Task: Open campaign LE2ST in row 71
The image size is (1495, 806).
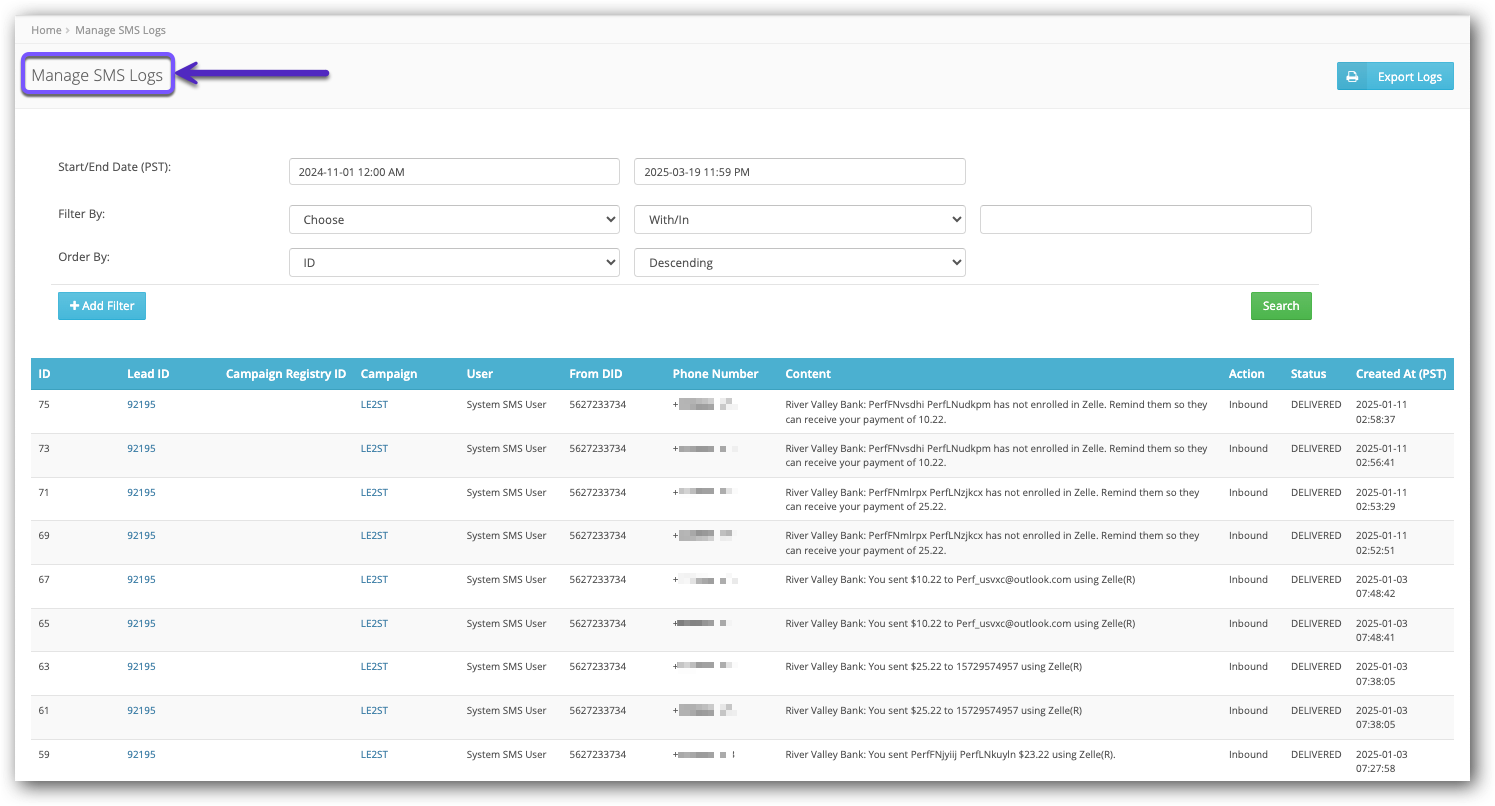Action: click(x=374, y=493)
